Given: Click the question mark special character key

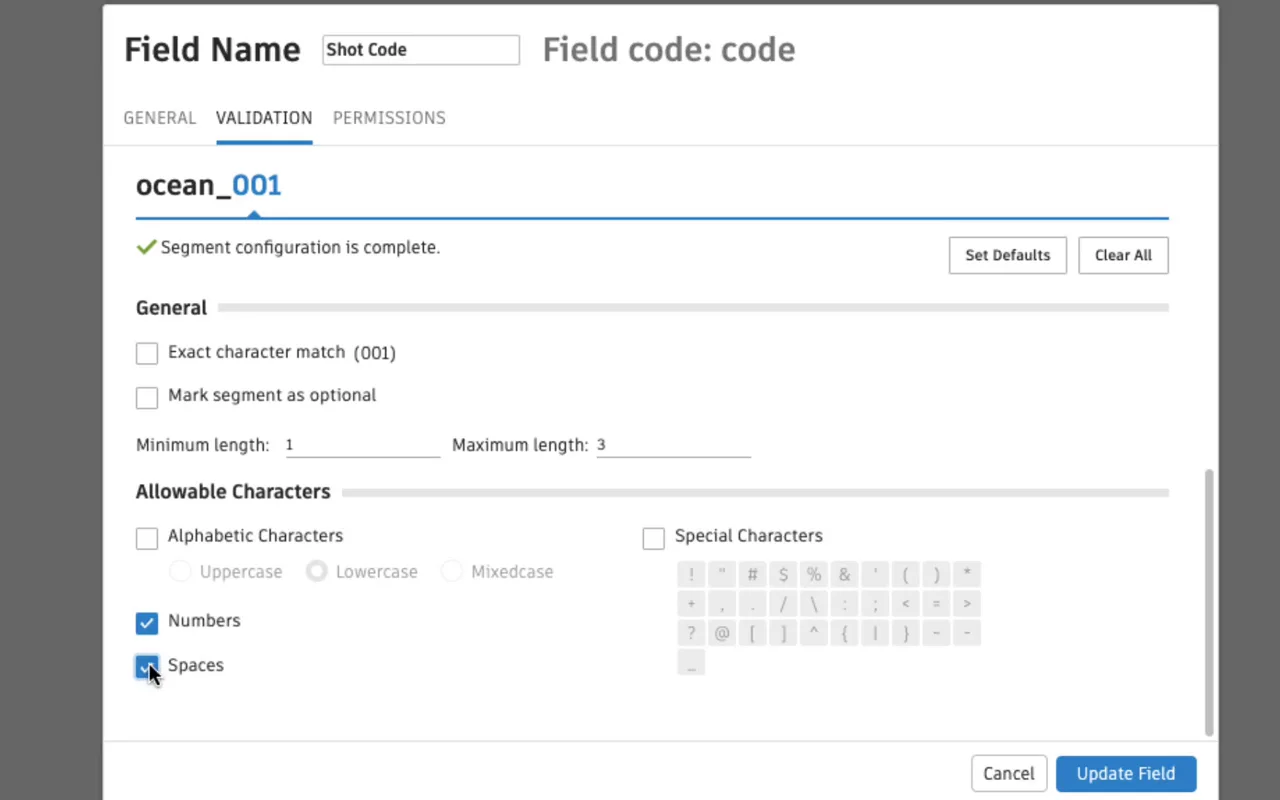Looking at the screenshot, I should point(691,633).
